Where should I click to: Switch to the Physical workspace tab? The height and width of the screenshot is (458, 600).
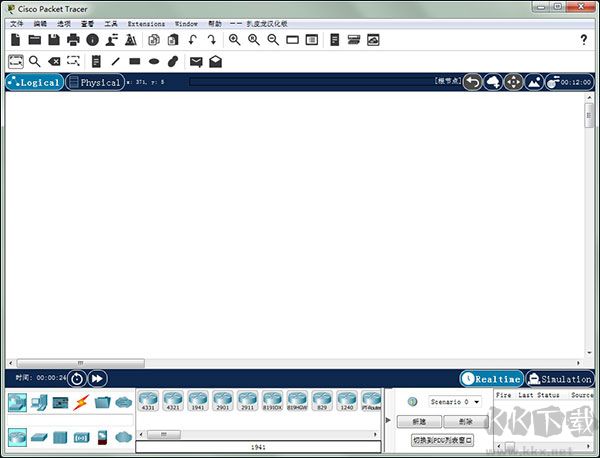(x=94, y=83)
